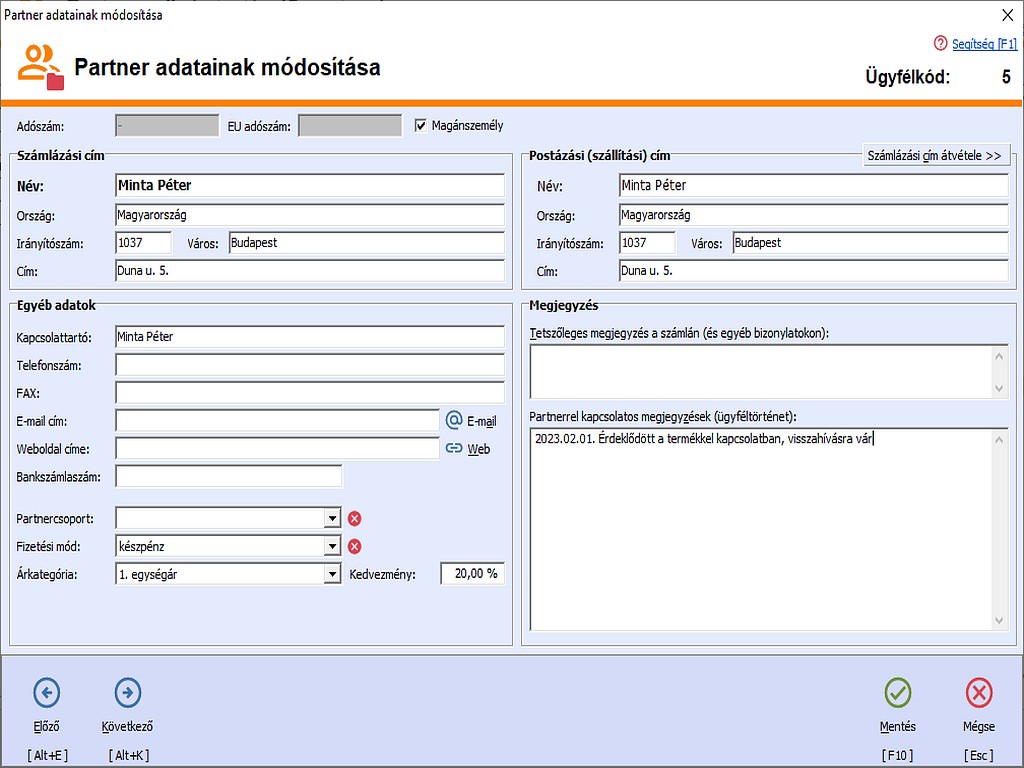Click the Előző back-arrow icon

pos(47,692)
